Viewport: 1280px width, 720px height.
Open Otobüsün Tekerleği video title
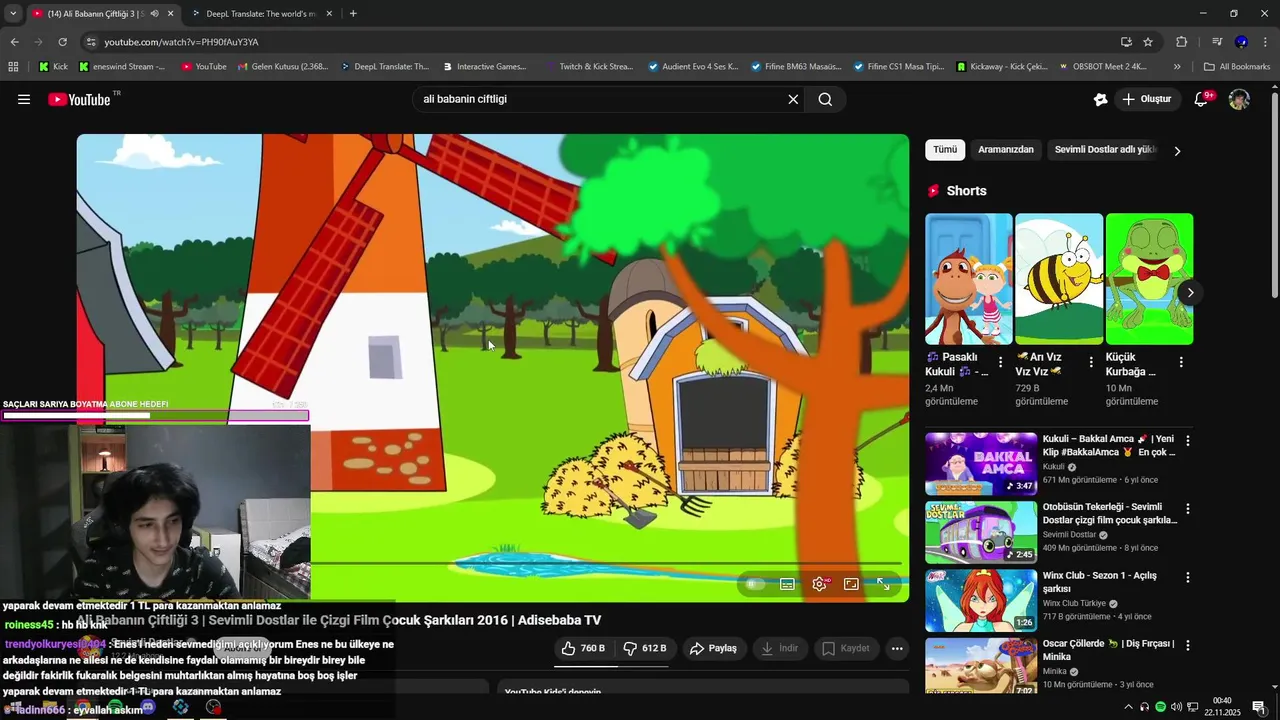coord(1110,513)
